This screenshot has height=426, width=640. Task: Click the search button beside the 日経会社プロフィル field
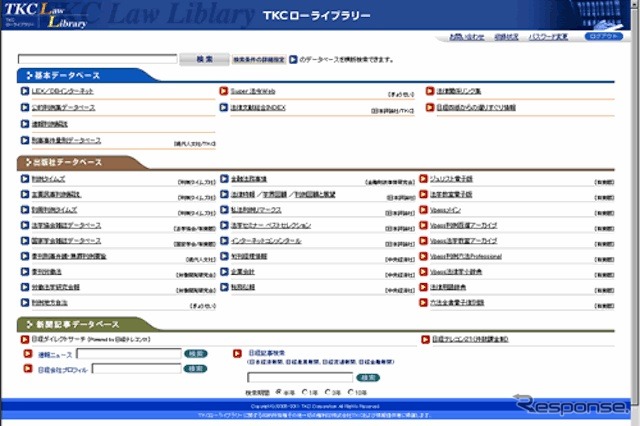196,369
